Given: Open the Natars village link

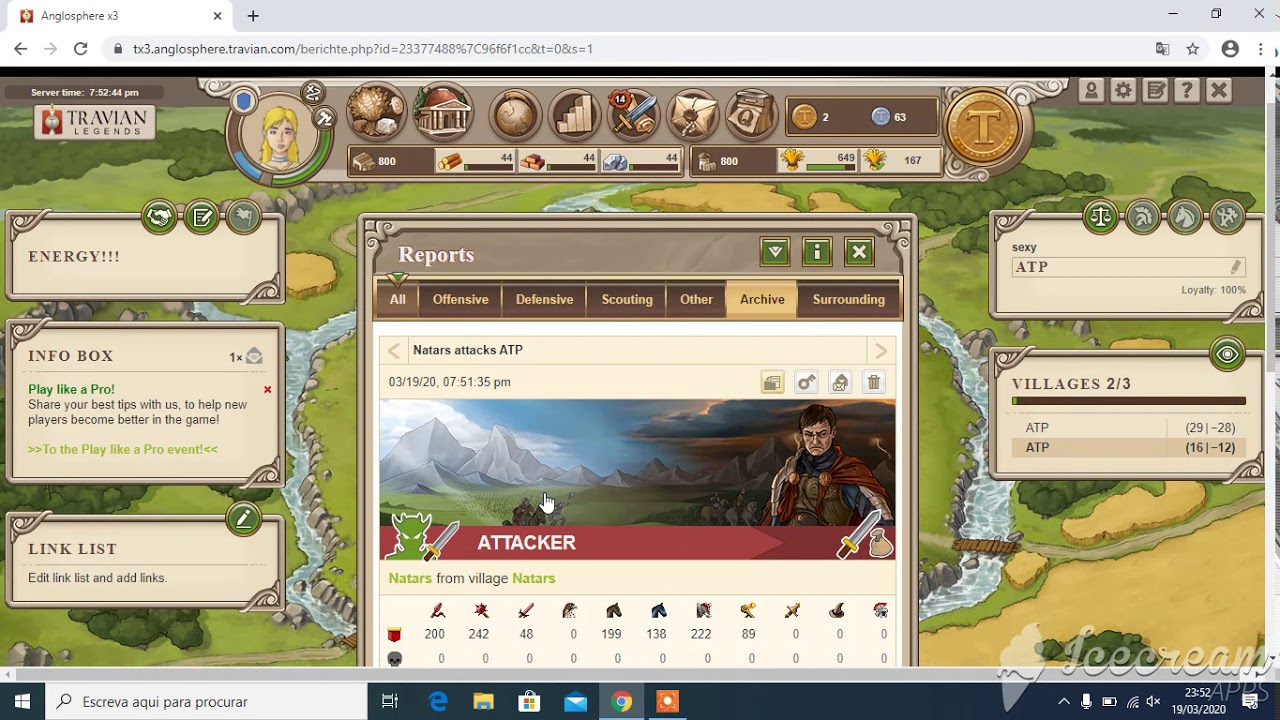Looking at the screenshot, I should [x=533, y=578].
